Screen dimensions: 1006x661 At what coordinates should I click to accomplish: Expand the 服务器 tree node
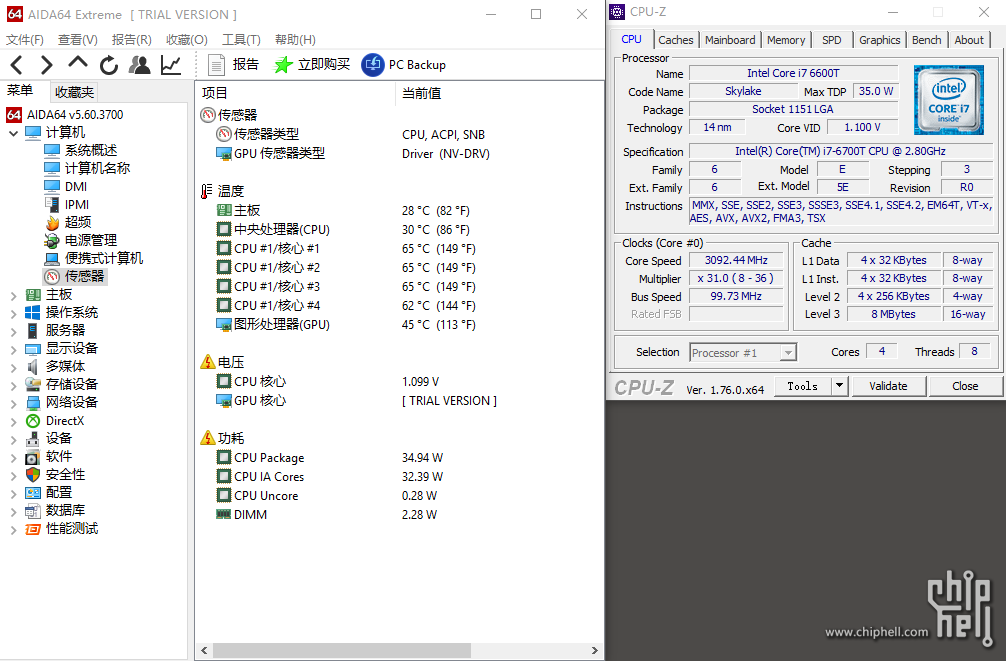coord(13,331)
